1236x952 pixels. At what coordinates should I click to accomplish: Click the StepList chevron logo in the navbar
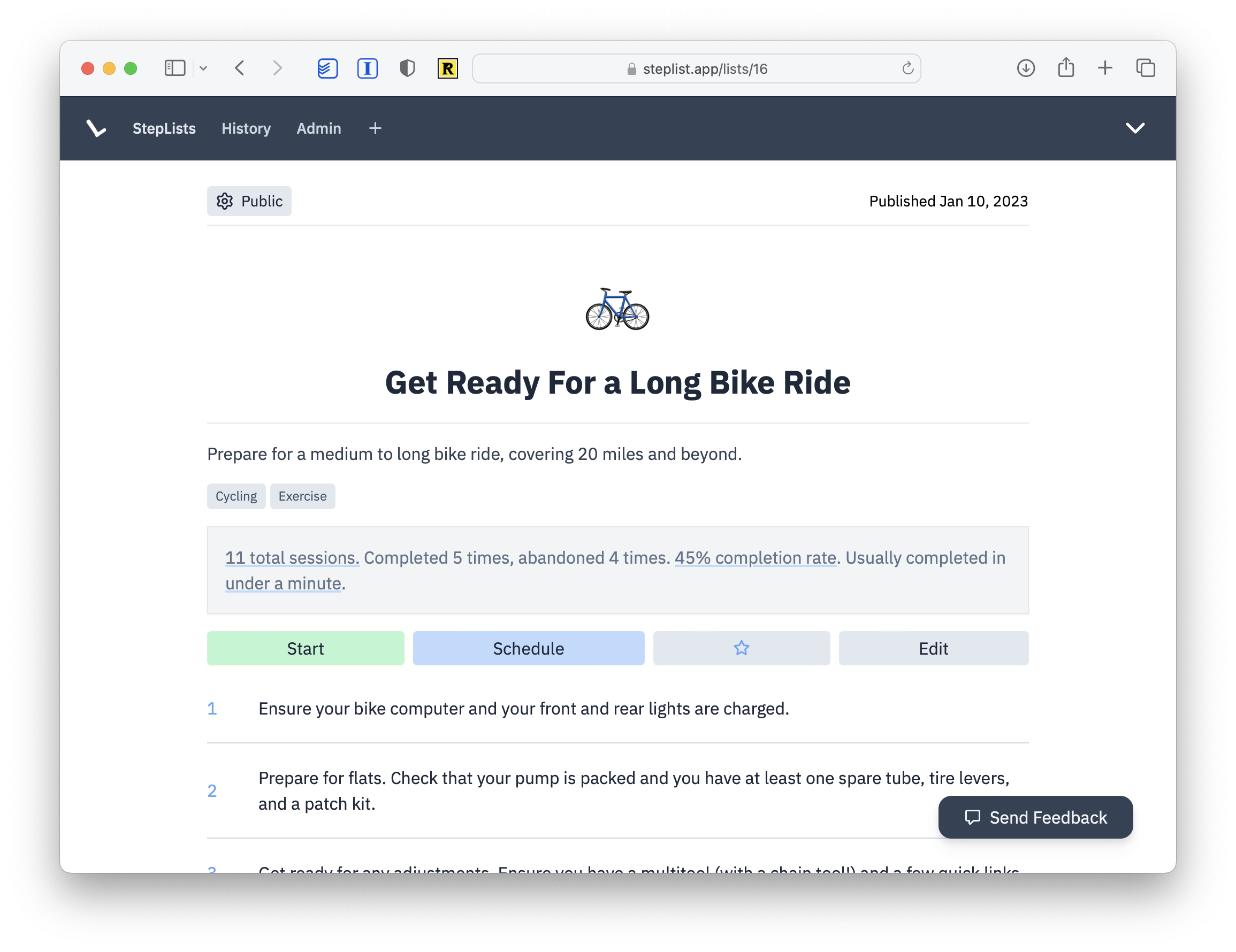click(96, 128)
